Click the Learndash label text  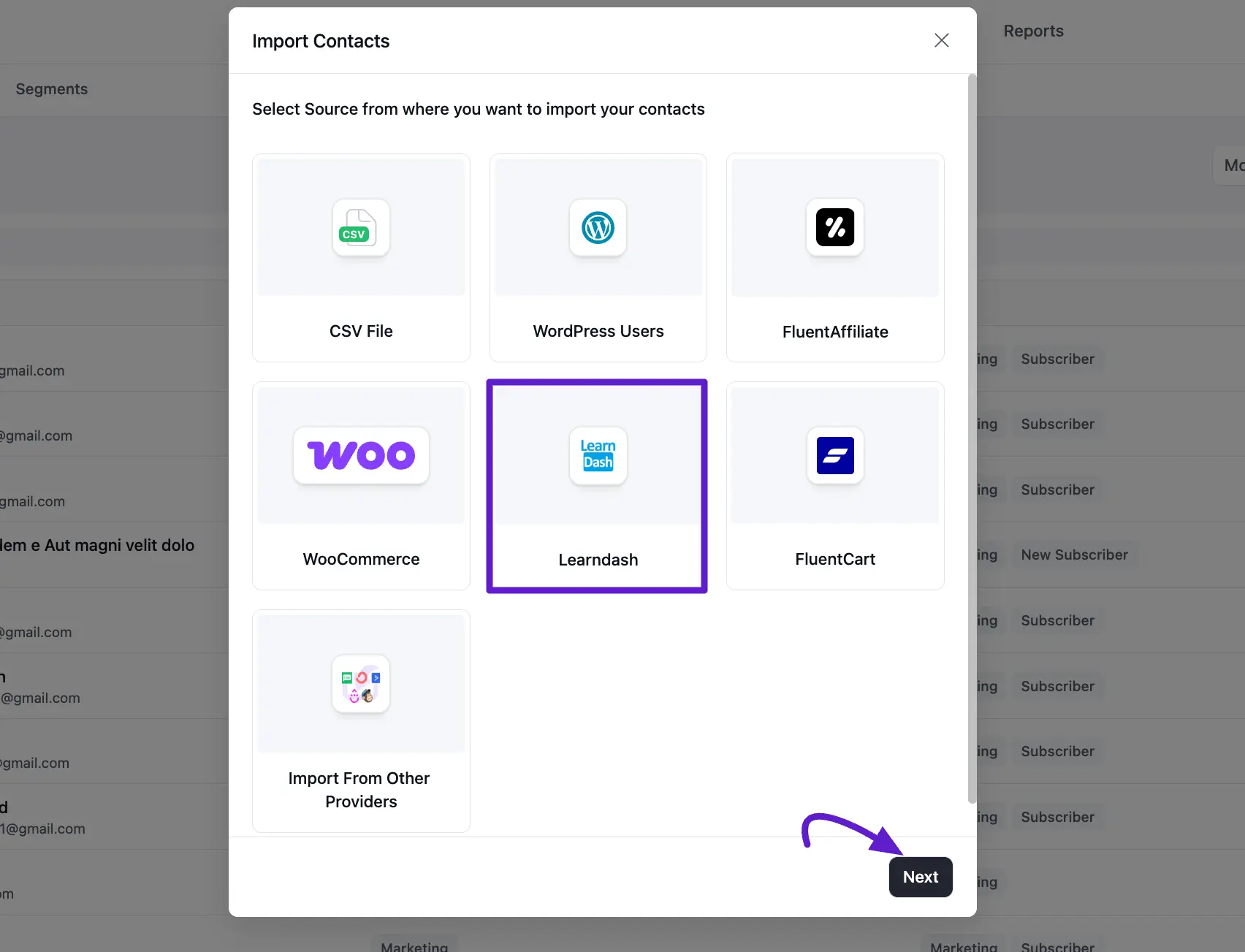tap(598, 560)
